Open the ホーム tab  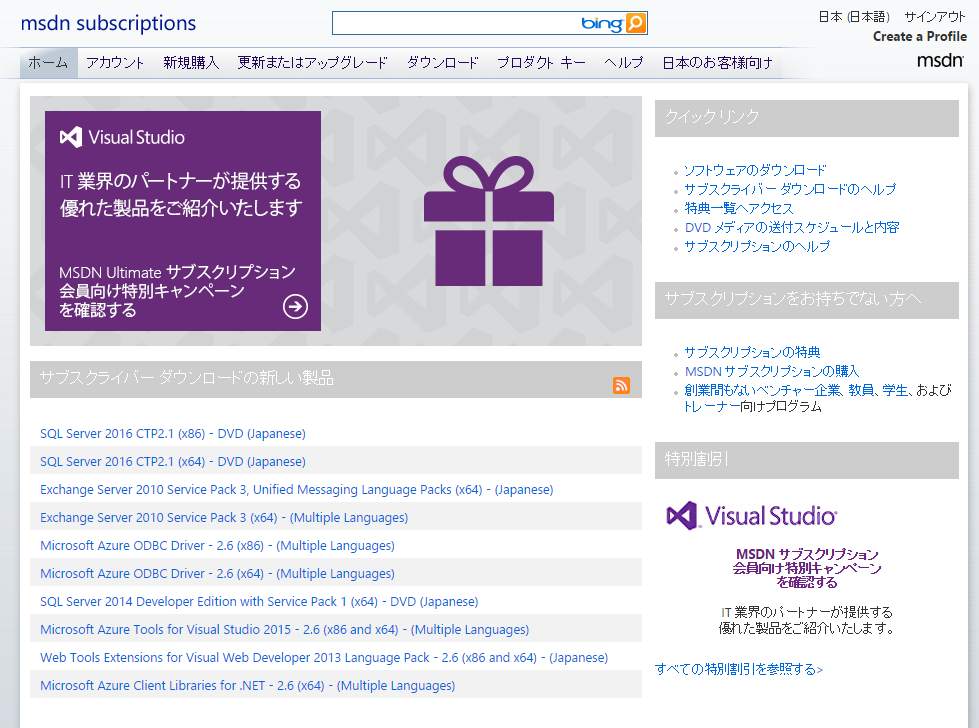48,62
